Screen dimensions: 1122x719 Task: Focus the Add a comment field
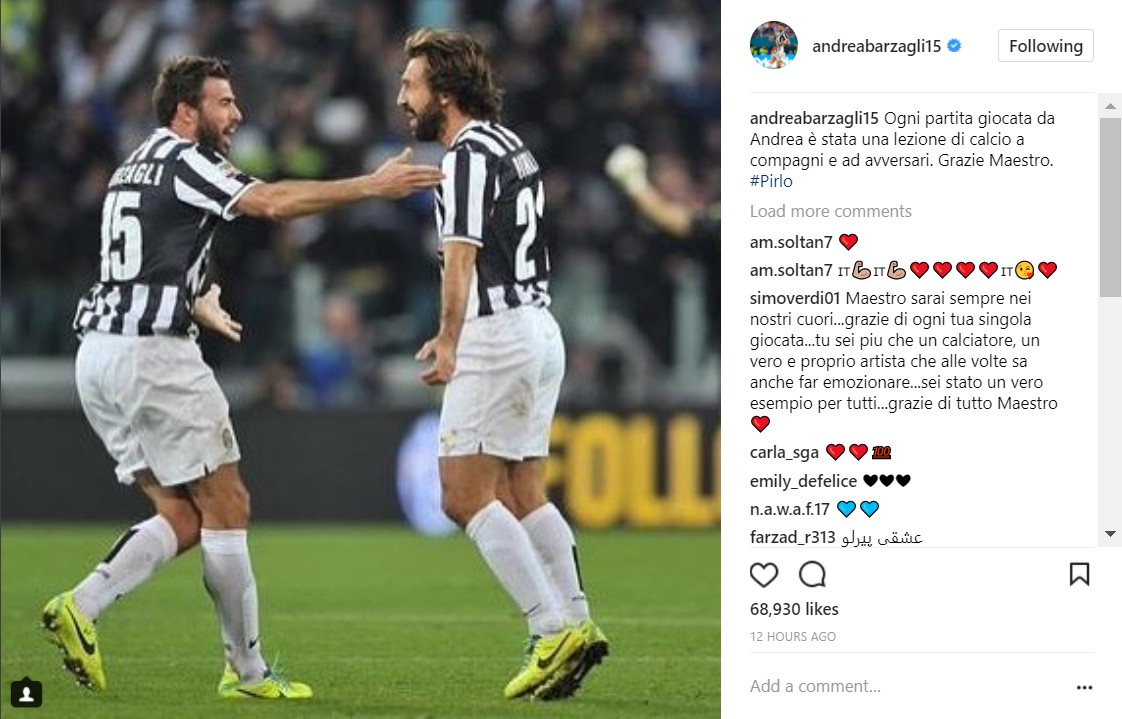(x=907, y=686)
